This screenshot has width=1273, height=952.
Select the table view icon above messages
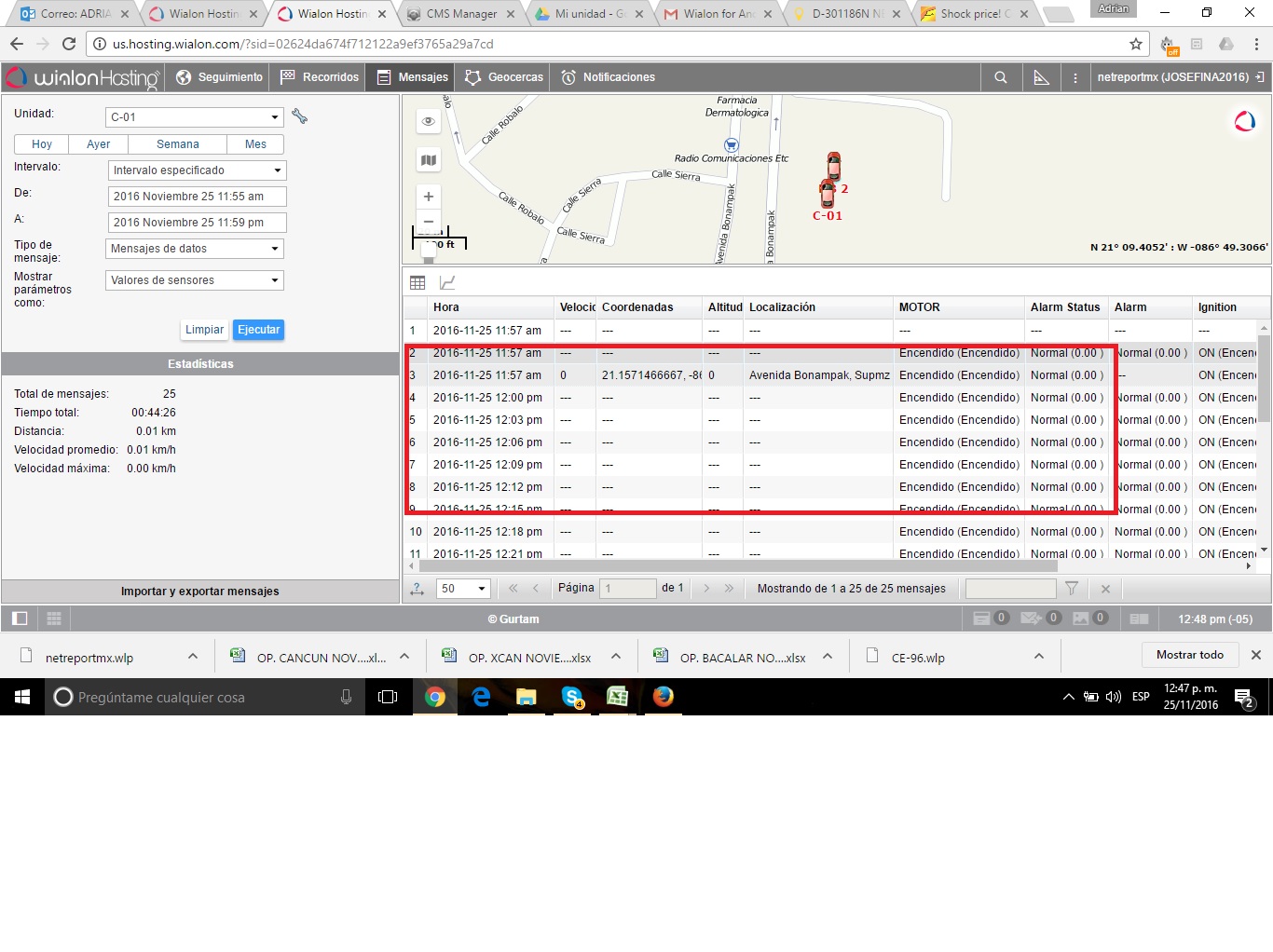pos(417,282)
